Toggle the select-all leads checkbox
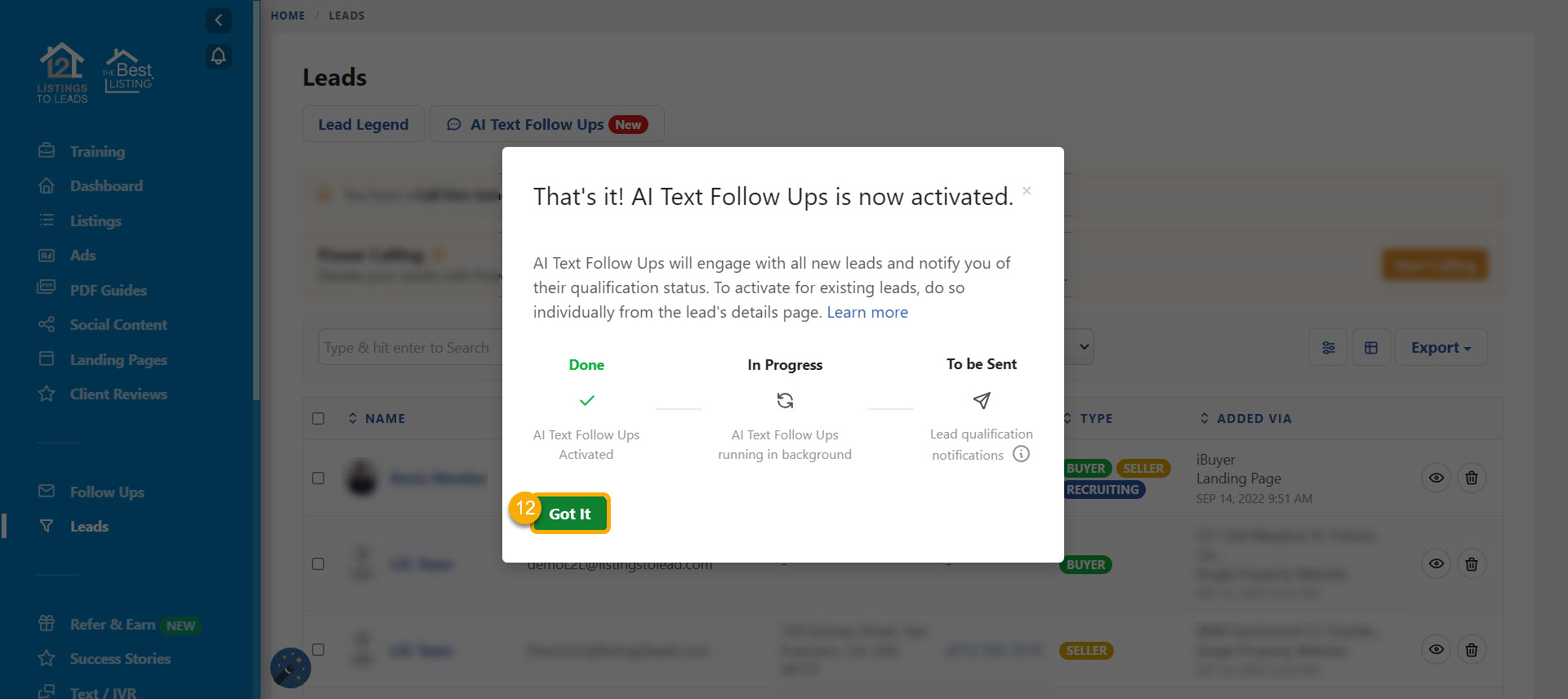 [x=318, y=419]
